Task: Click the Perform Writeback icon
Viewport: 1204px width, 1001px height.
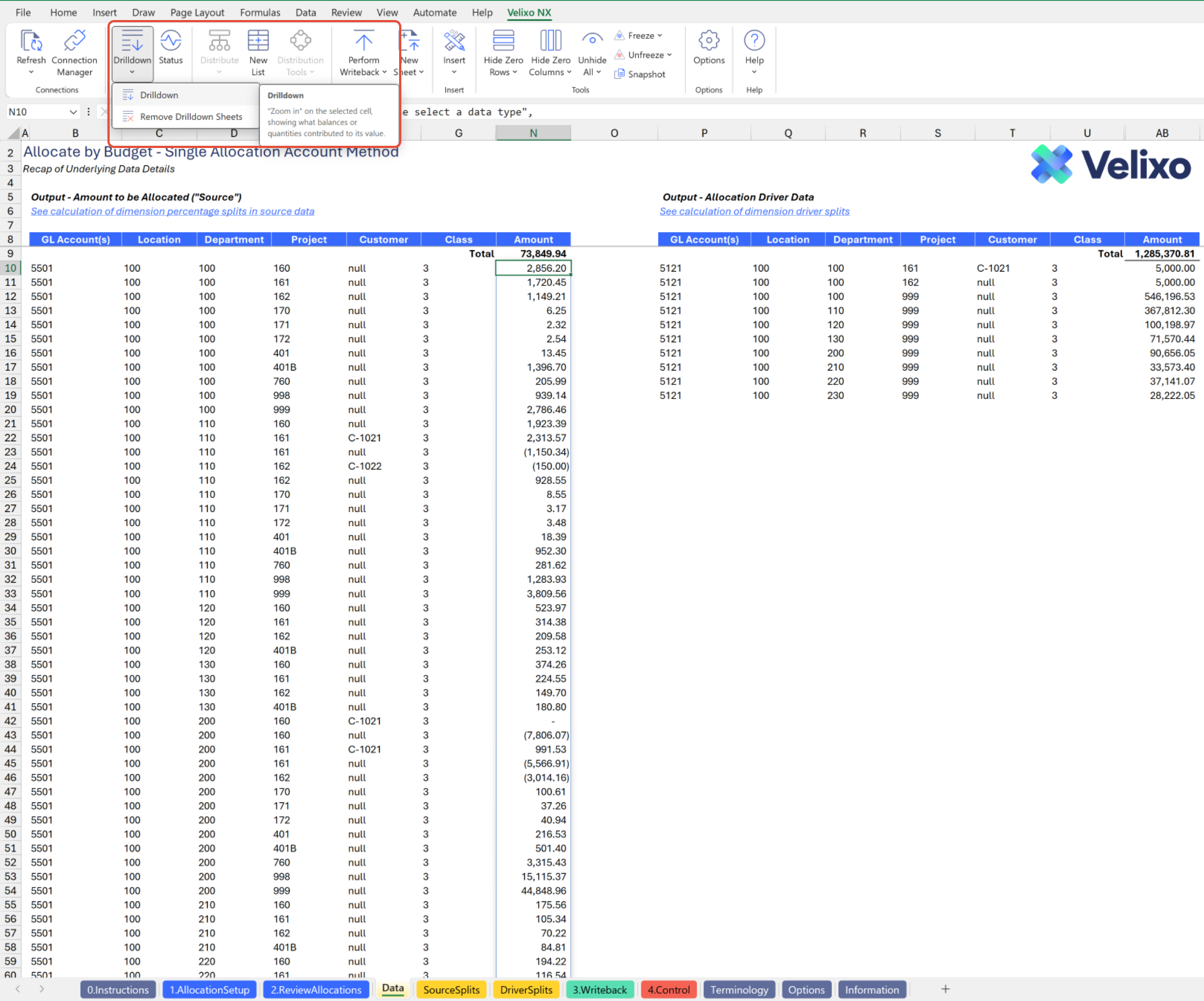Action: click(x=363, y=42)
